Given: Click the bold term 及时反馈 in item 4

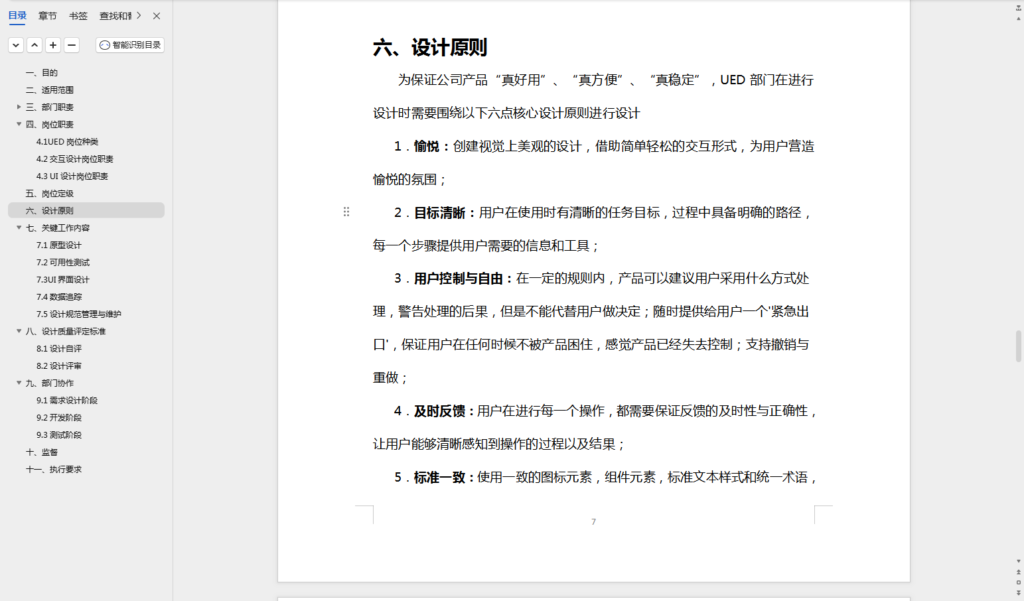Looking at the screenshot, I should click(440, 411).
